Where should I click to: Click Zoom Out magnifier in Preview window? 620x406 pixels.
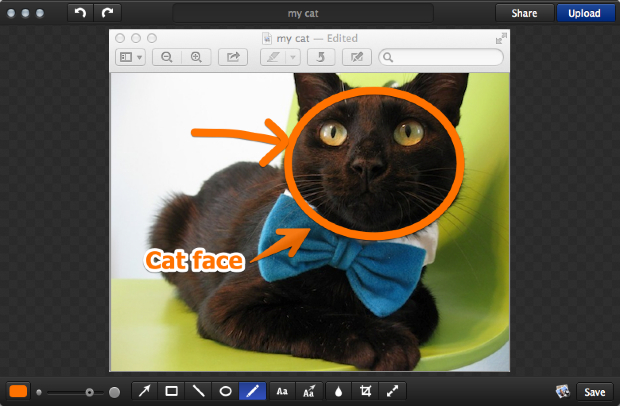(167, 57)
